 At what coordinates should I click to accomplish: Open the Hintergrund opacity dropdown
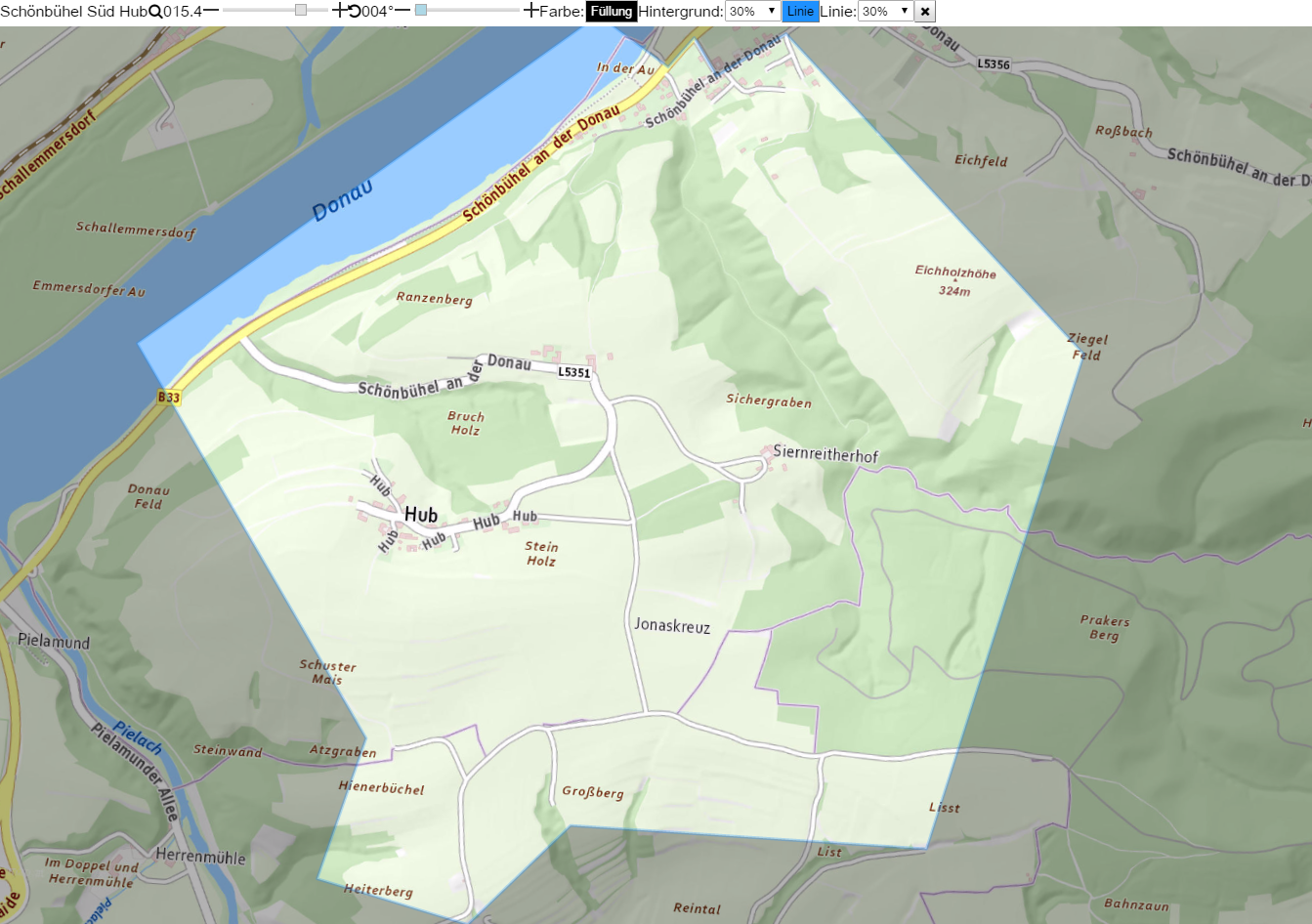[x=752, y=12]
